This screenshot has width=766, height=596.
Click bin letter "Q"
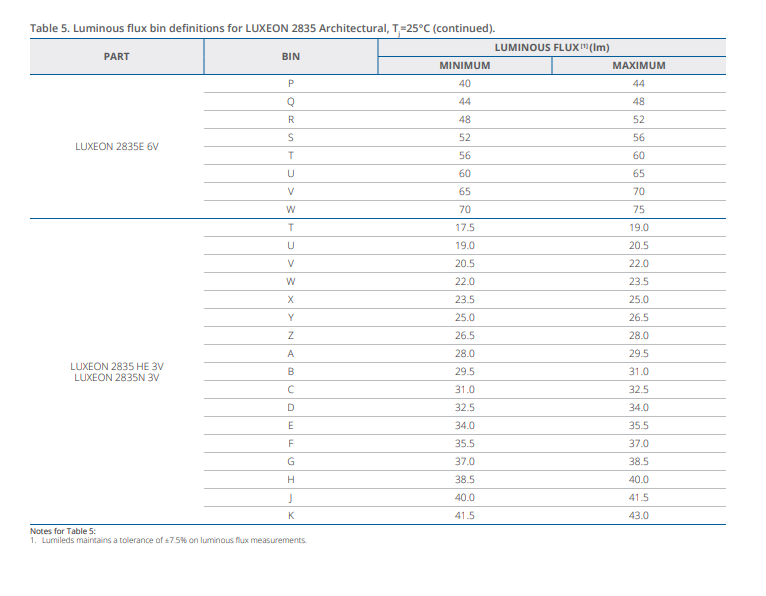(x=291, y=102)
